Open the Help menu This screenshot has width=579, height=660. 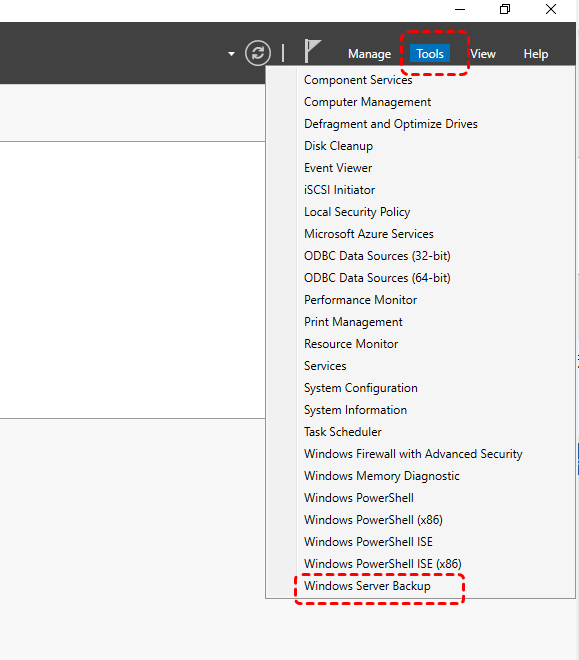point(536,54)
